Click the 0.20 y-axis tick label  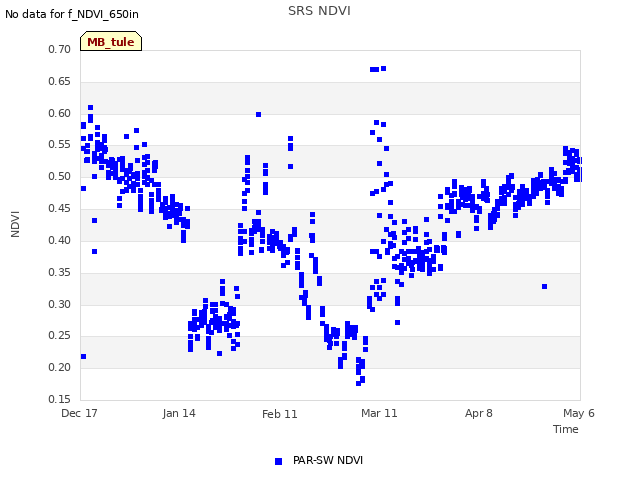[60, 367]
